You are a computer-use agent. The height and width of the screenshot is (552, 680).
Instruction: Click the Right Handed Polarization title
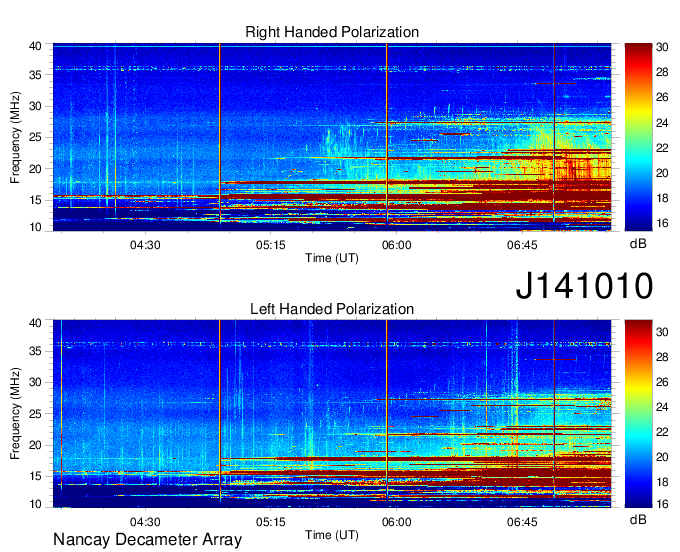(332, 32)
